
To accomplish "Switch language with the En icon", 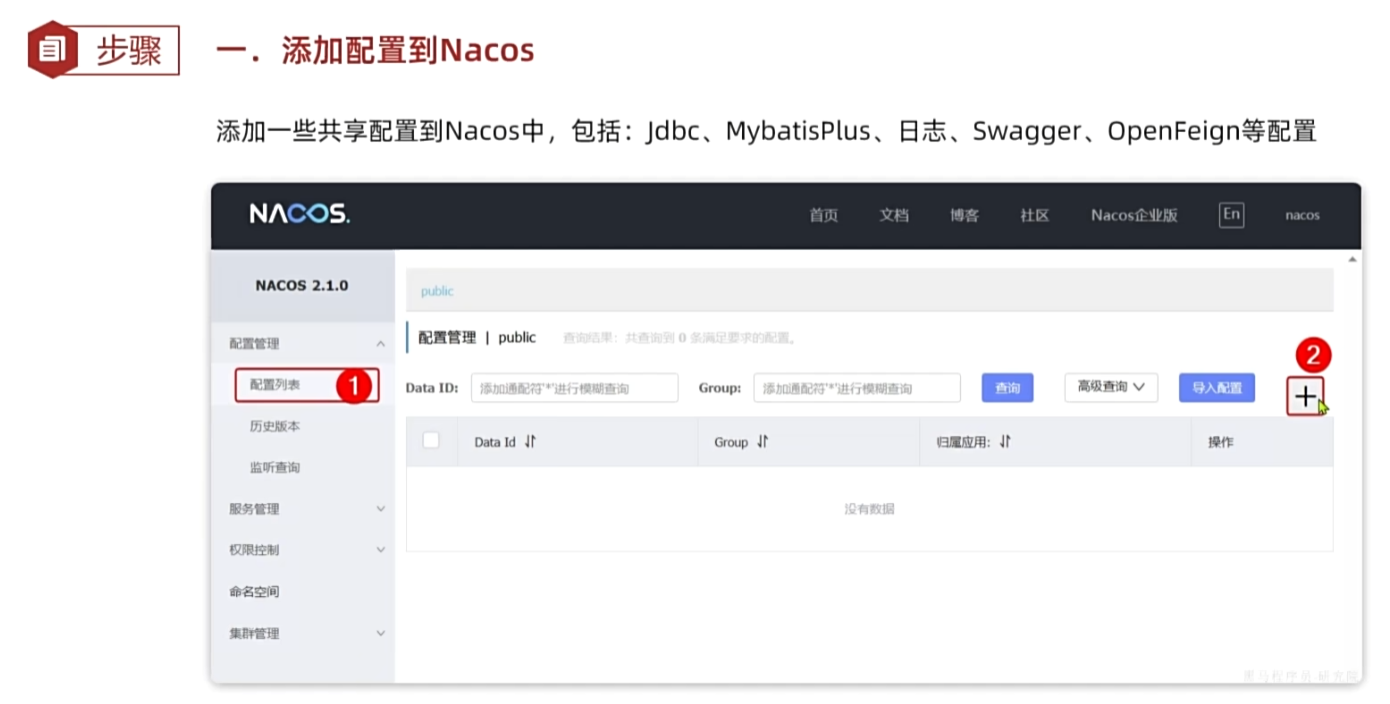I will coord(1231,214).
